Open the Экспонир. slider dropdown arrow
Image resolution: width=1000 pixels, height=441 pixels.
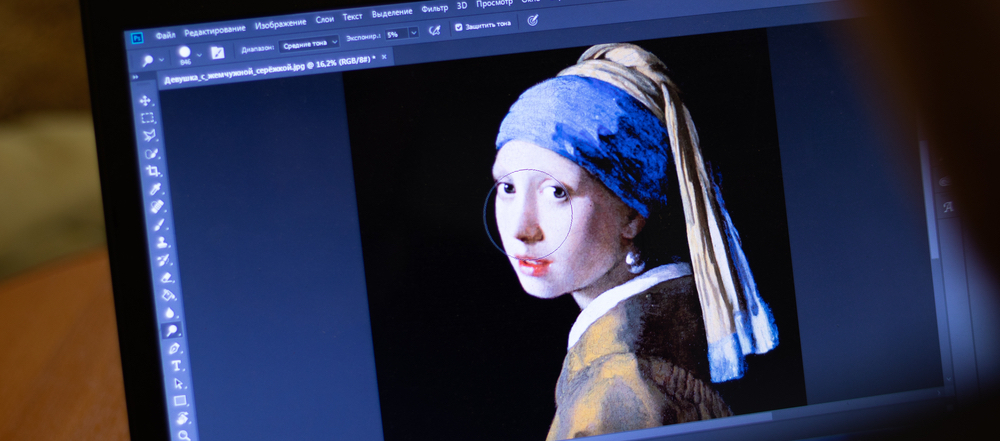click(x=413, y=33)
